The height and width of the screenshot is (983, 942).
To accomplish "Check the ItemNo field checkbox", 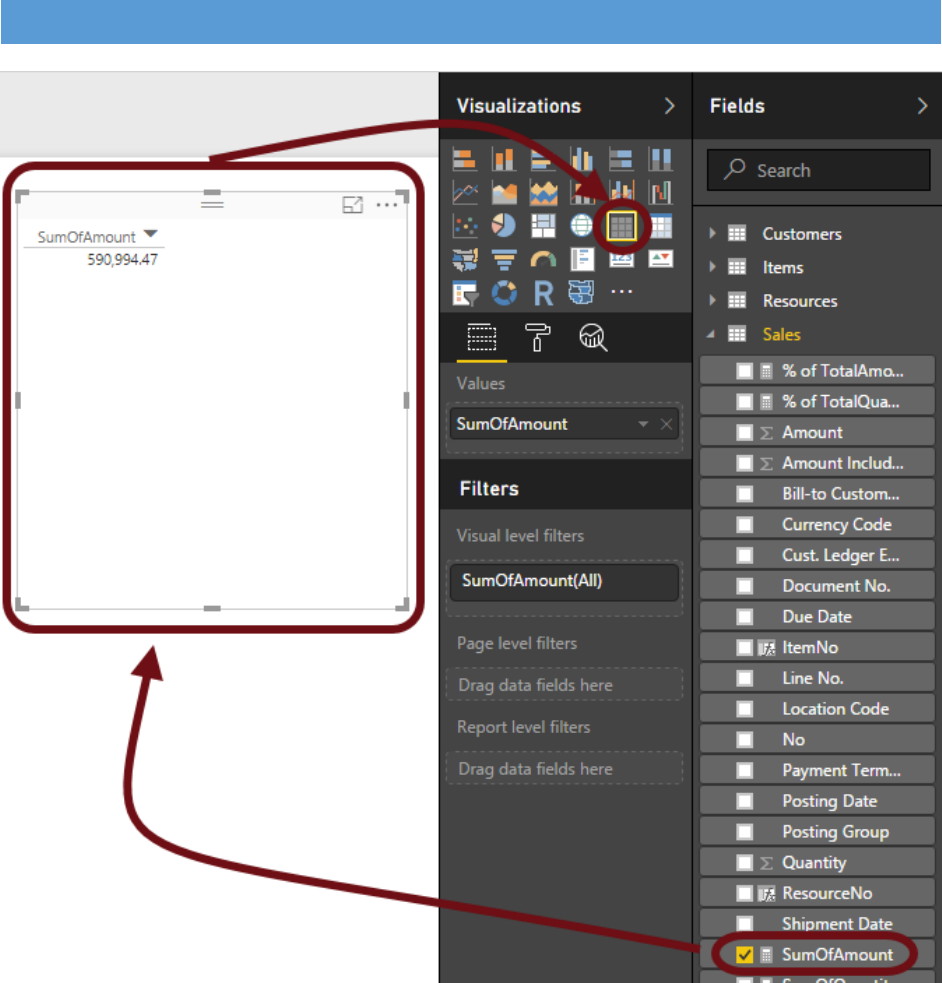I will coord(744,648).
